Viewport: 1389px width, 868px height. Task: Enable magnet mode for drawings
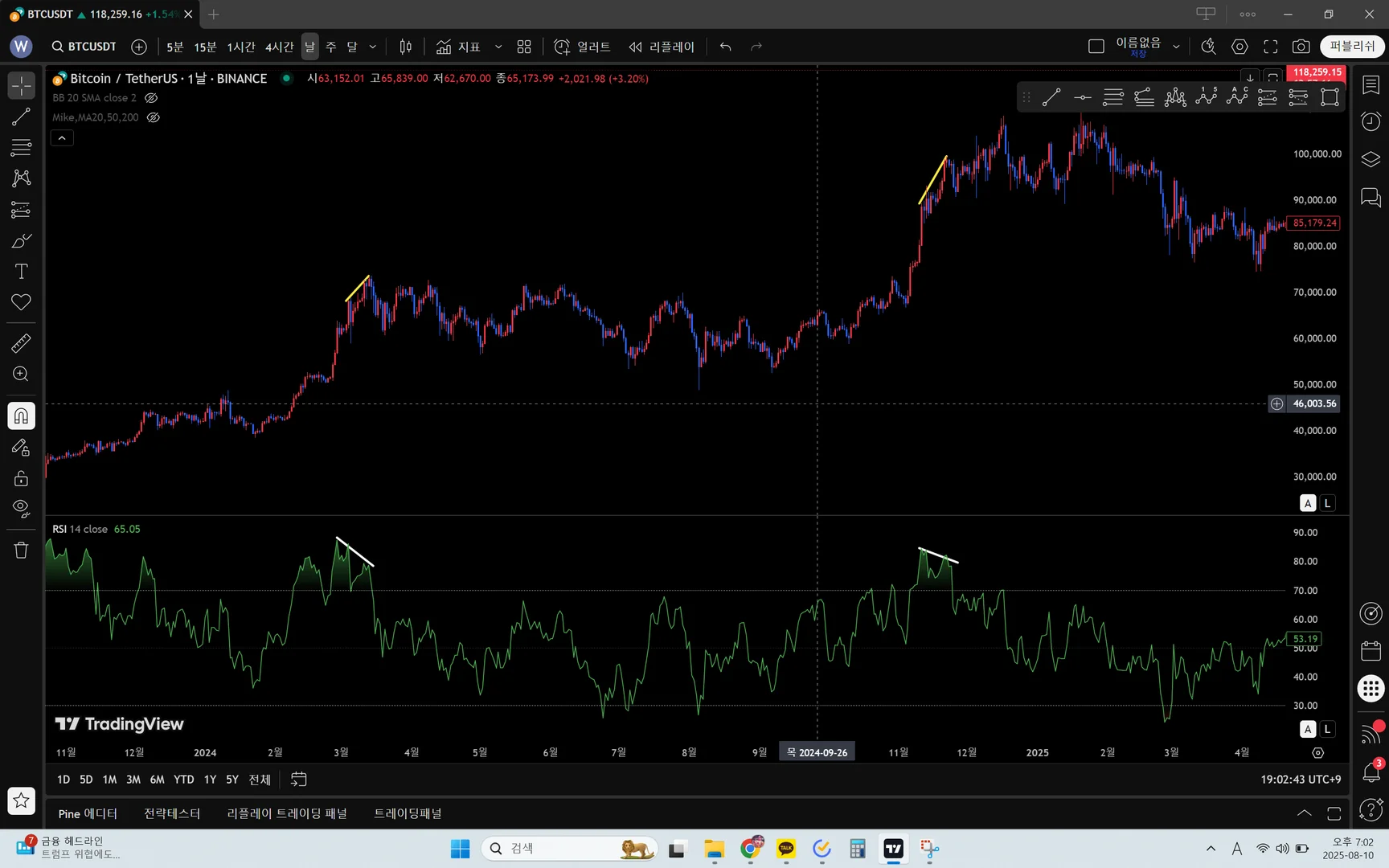[x=21, y=416]
